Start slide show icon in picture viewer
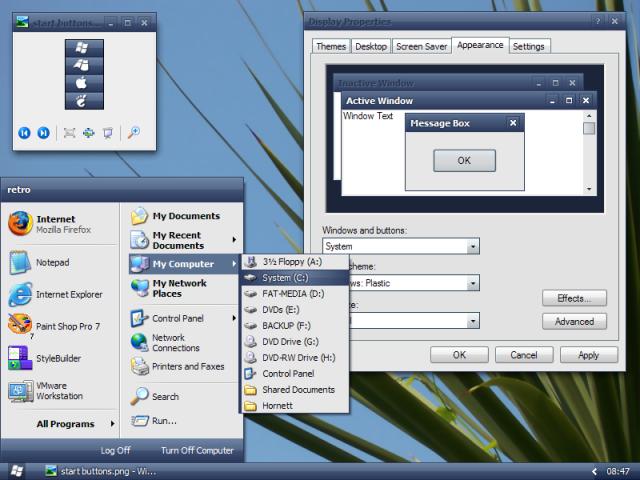Screen dimensions: 640x480 tap(108, 133)
